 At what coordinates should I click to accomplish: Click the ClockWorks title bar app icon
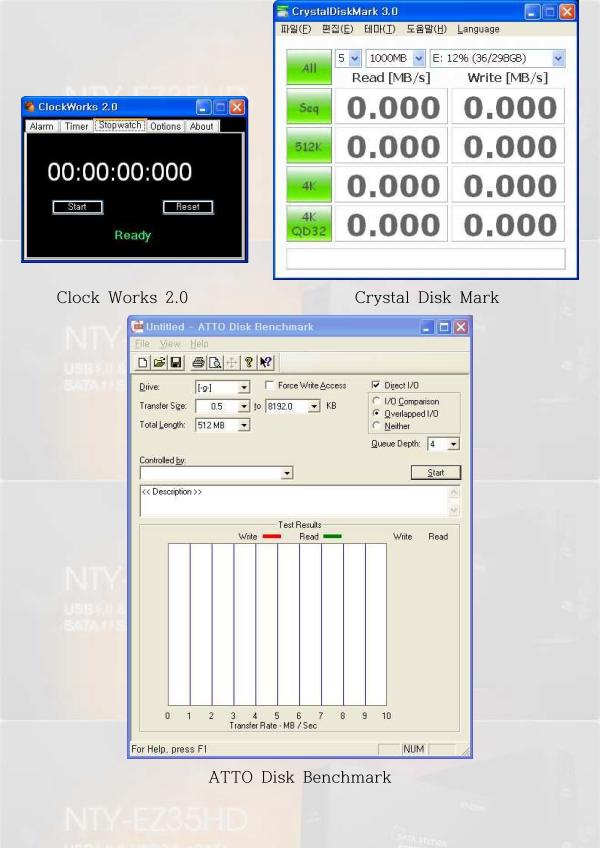tap(30, 107)
